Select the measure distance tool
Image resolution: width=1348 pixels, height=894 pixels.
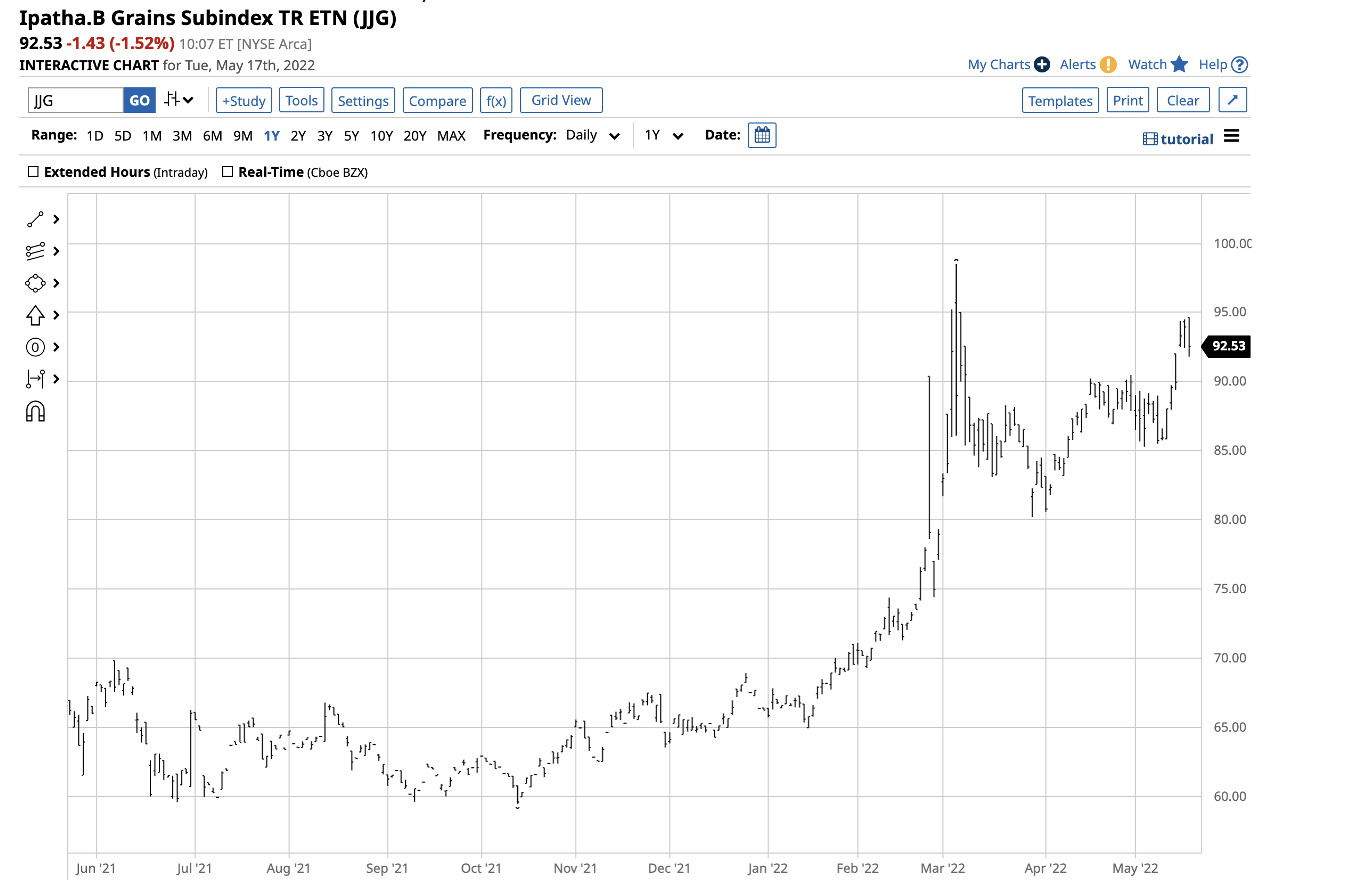pos(35,379)
